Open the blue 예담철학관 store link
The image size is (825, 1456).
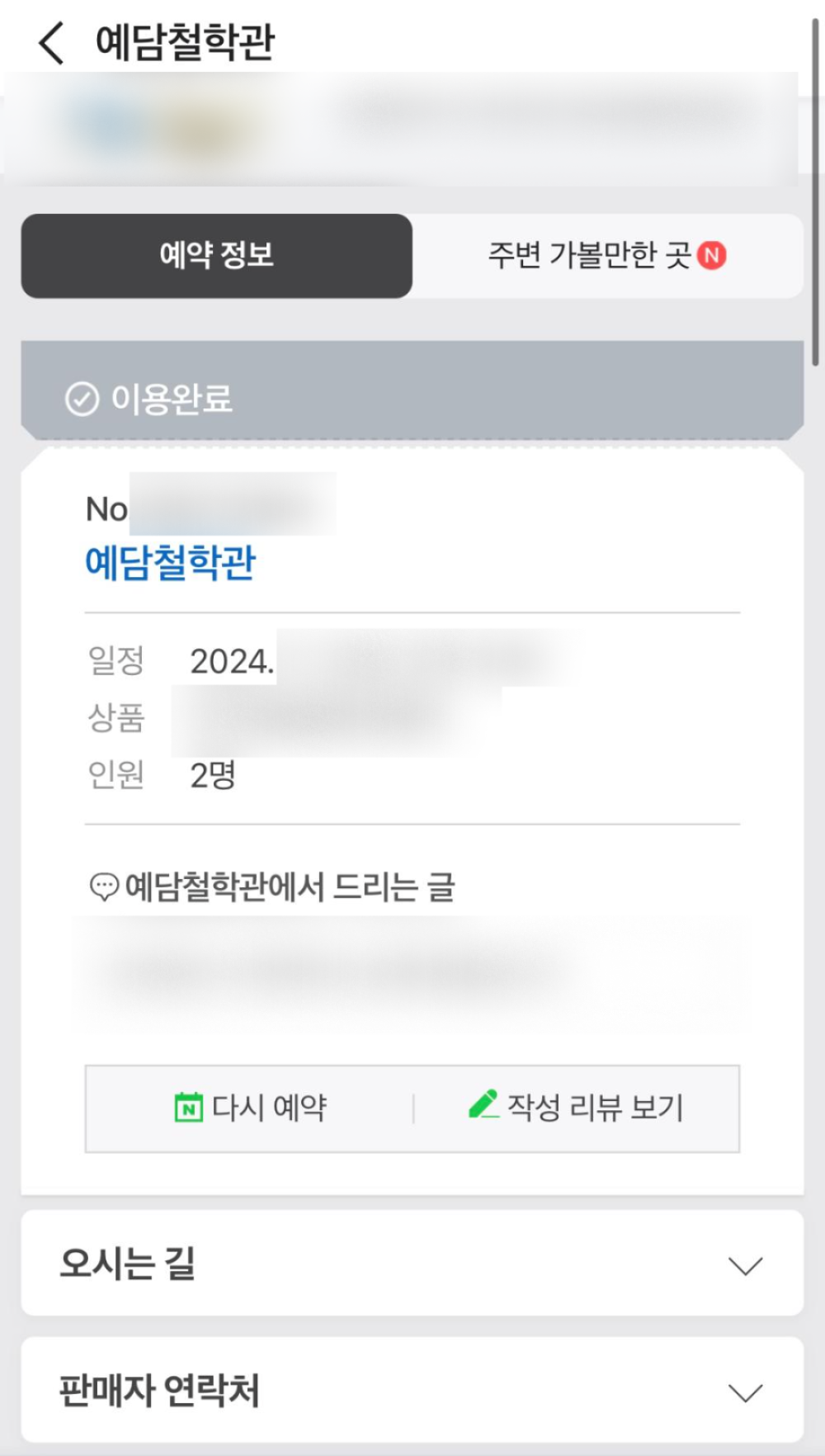coord(171,563)
